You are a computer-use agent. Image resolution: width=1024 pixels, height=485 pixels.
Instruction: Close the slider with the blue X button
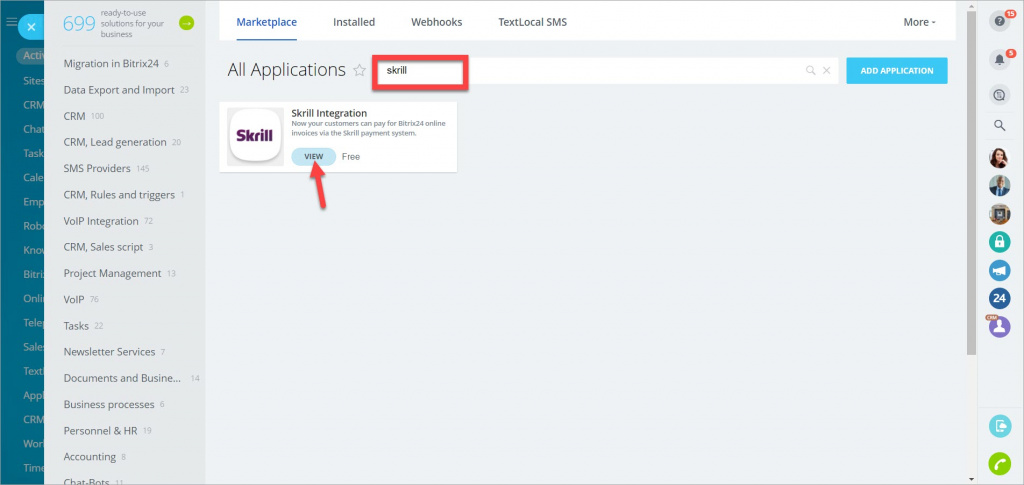(x=31, y=27)
